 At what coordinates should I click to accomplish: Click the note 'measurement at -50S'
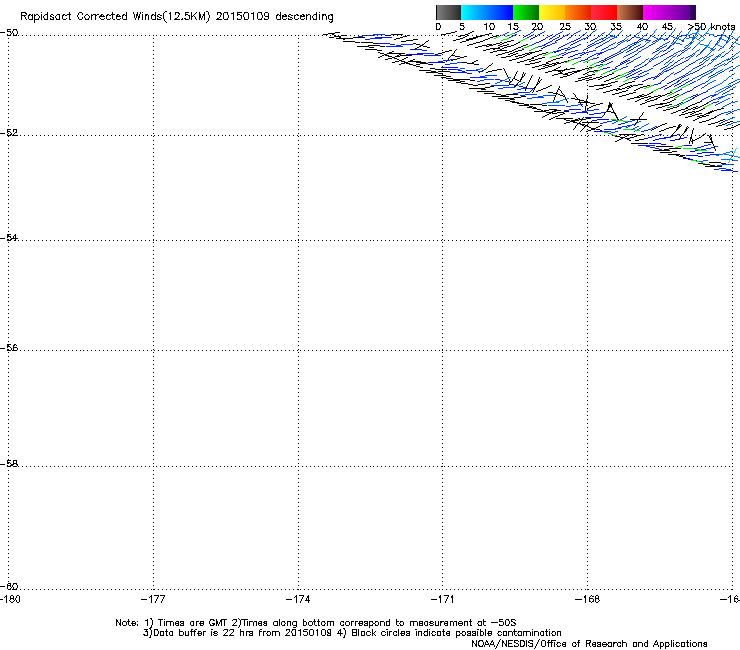pyautogui.click(x=462, y=623)
